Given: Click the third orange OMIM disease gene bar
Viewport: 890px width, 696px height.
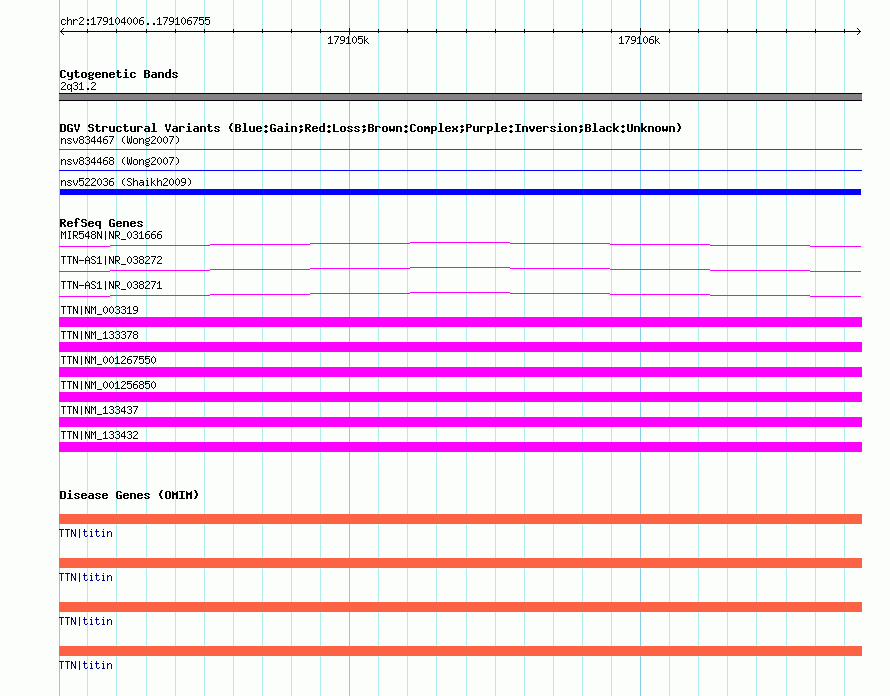Looking at the screenshot, I should [x=460, y=607].
